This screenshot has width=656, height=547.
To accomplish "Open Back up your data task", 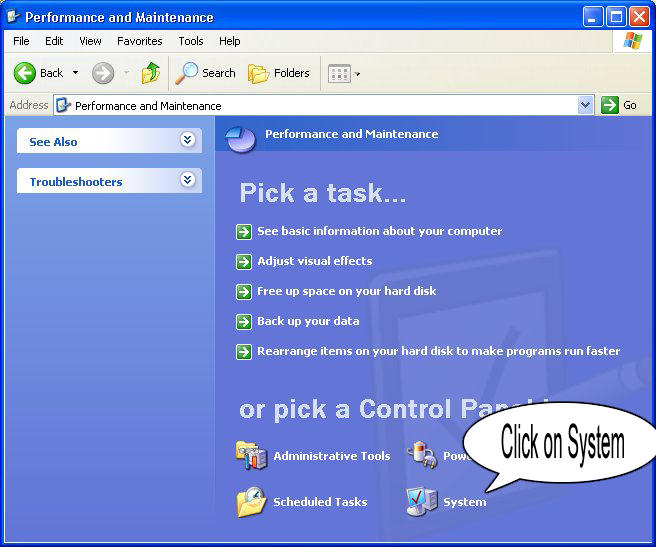I will 308,321.
